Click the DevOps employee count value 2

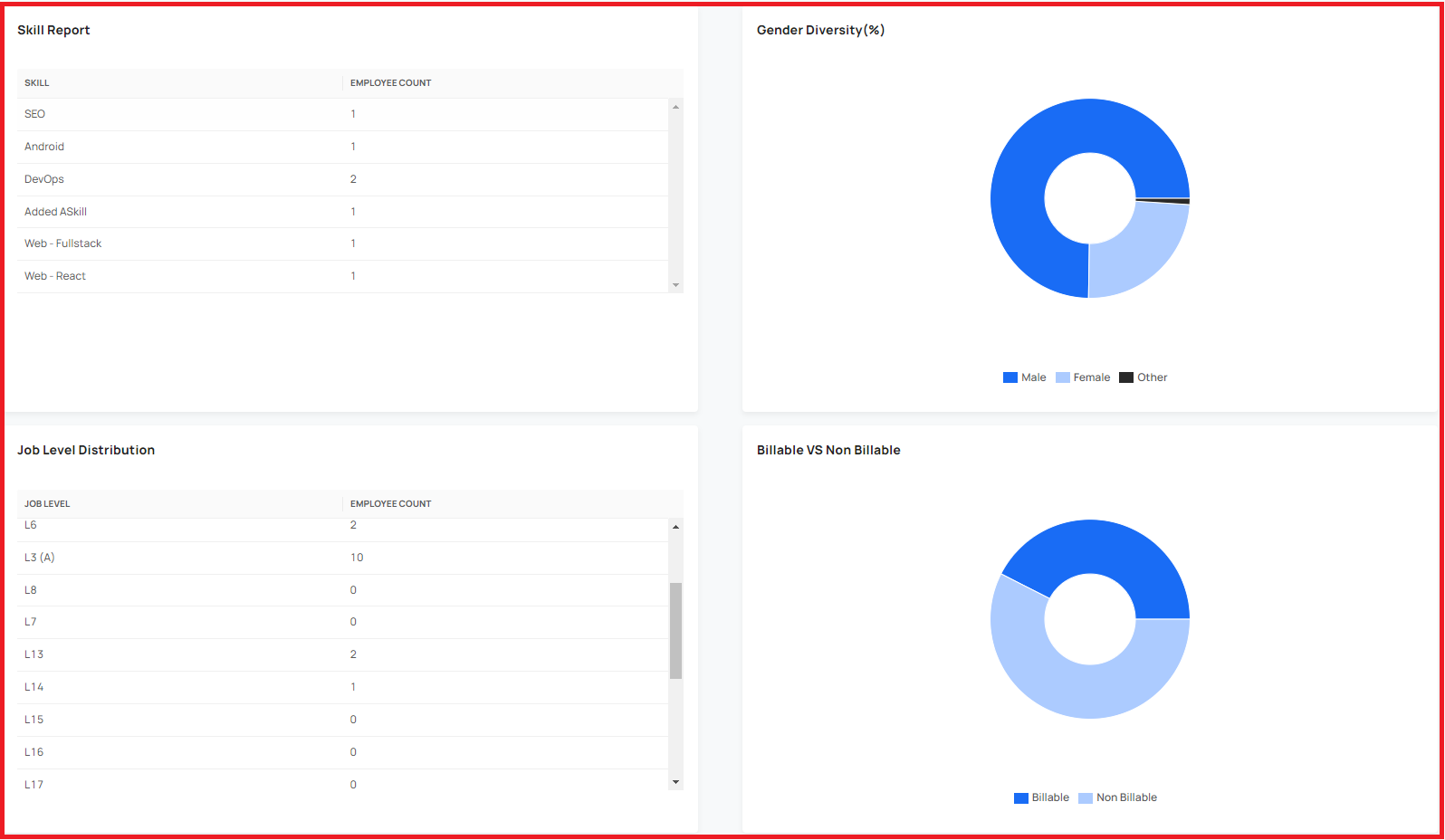point(353,179)
